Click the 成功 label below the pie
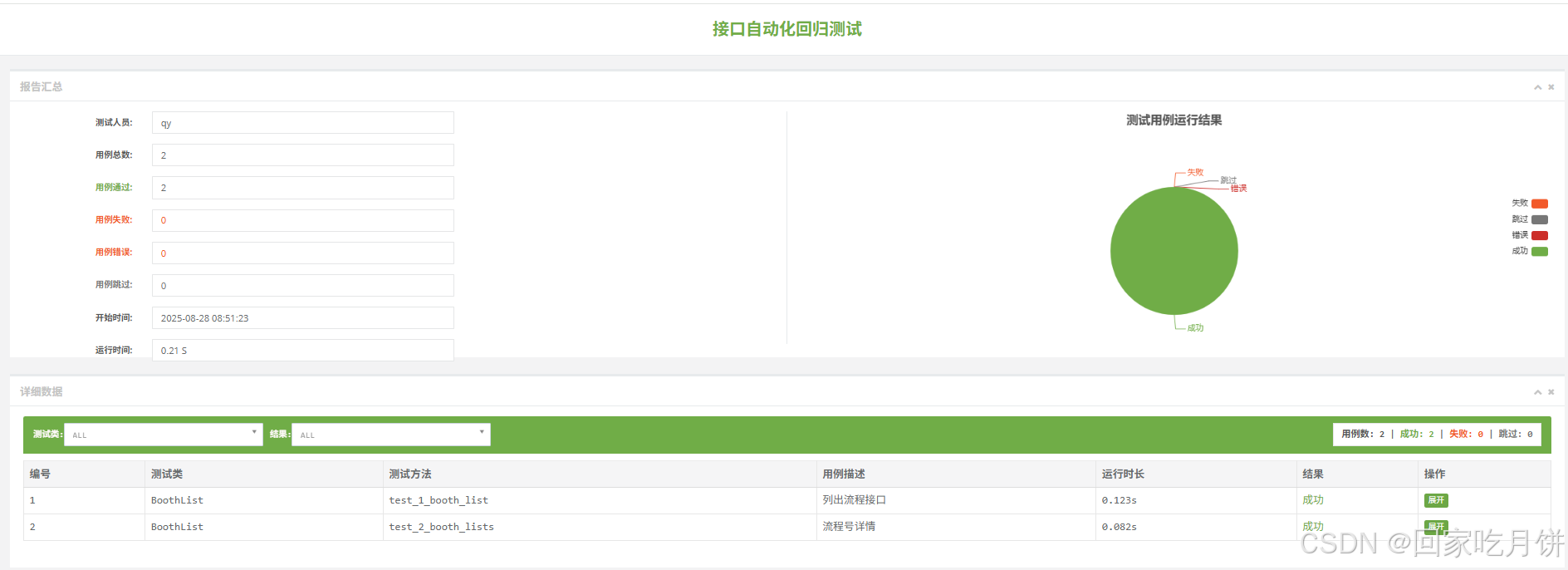Viewport: 1568px width, 570px height. tap(1195, 328)
